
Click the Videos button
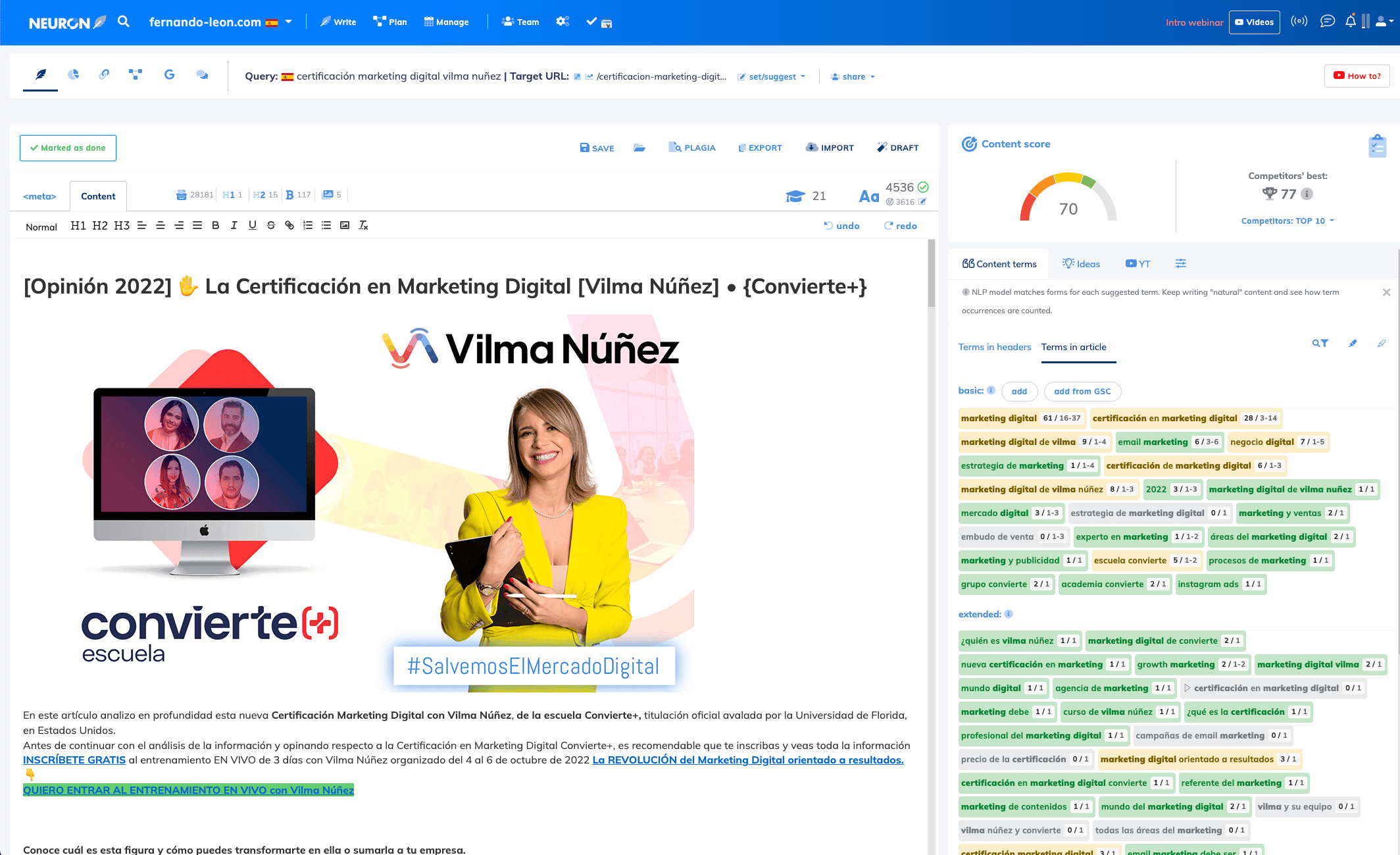point(1254,22)
